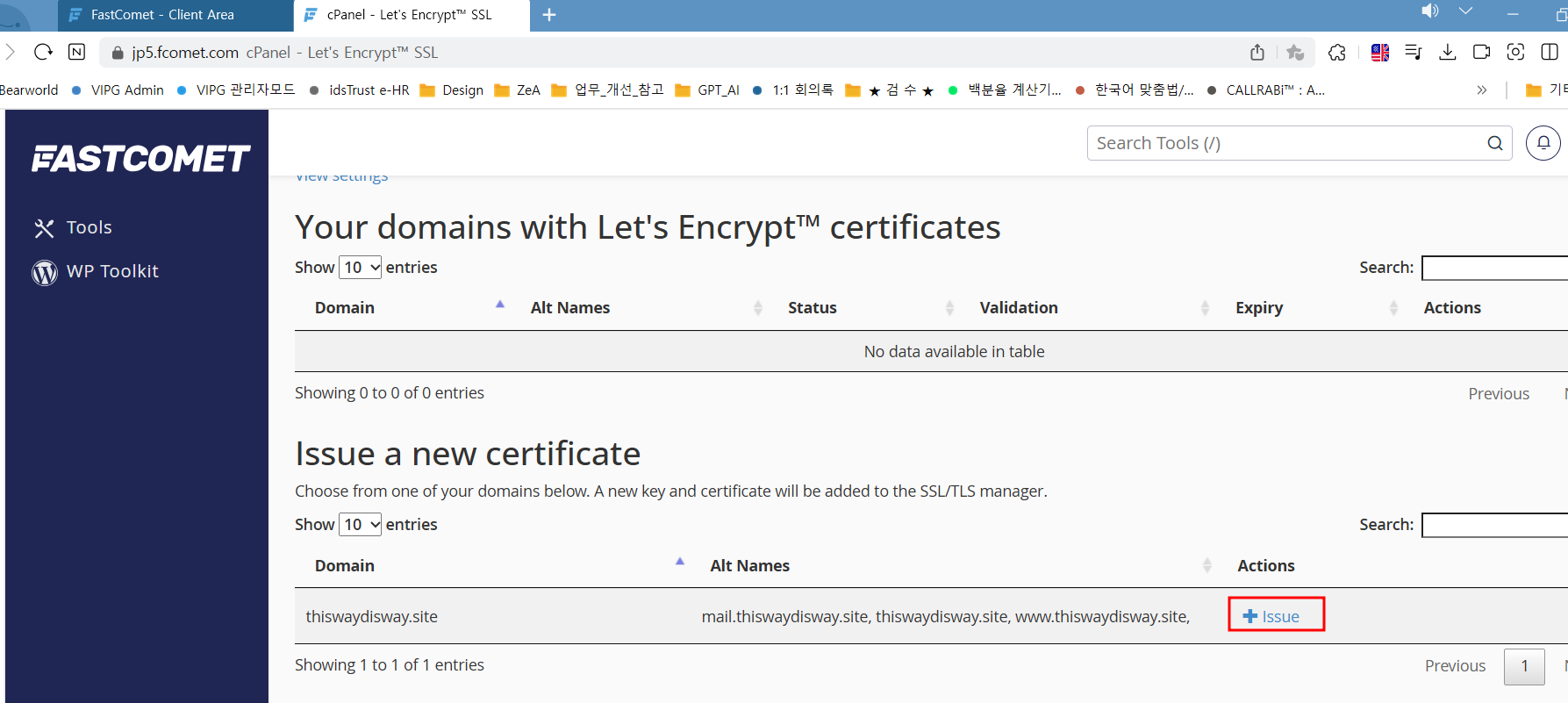Open new browser tab with plus icon
The height and width of the screenshot is (703, 1568).
pos(549,15)
